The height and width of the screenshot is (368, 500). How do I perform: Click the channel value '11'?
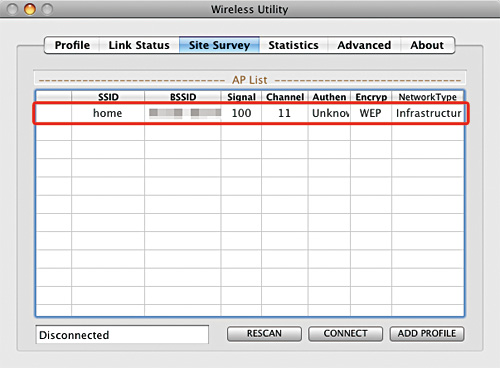[284, 113]
